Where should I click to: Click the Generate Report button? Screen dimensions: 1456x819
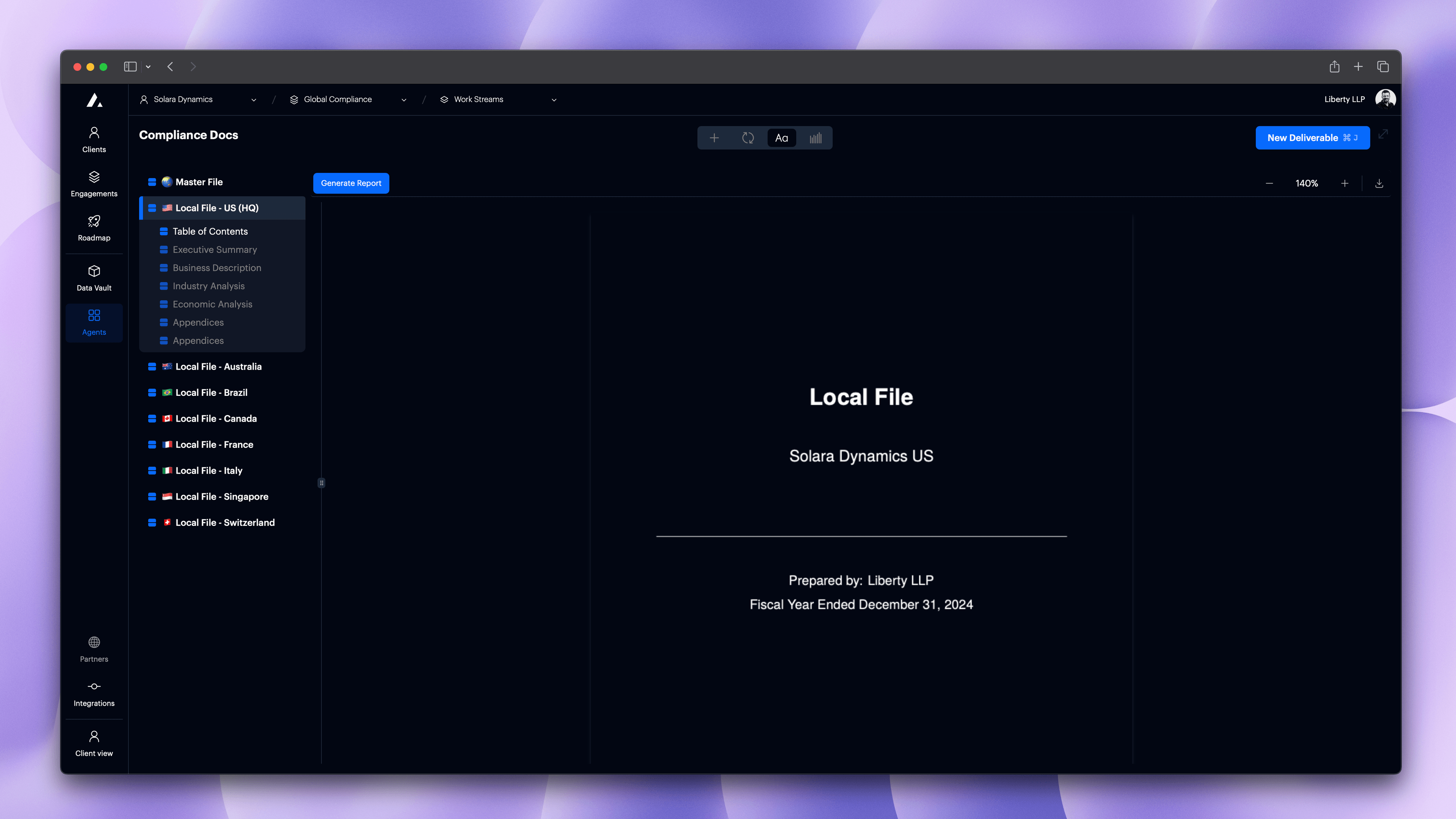click(x=351, y=183)
